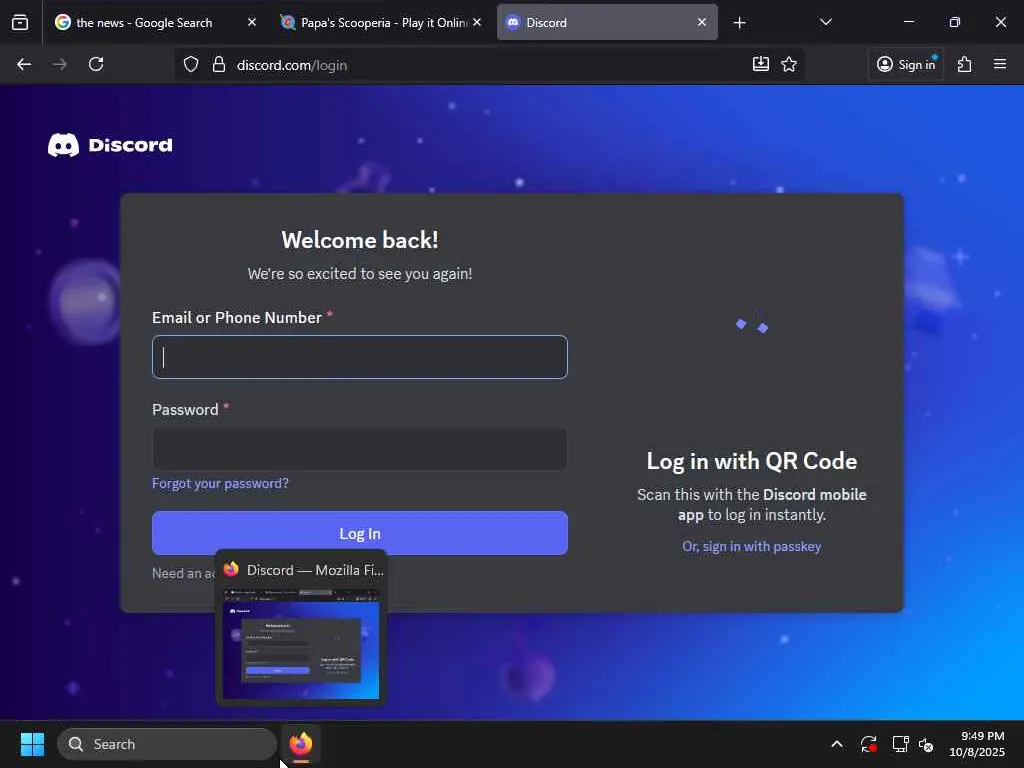Reload the current page
The width and height of the screenshot is (1024, 768).
pyautogui.click(x=96, y=64)
